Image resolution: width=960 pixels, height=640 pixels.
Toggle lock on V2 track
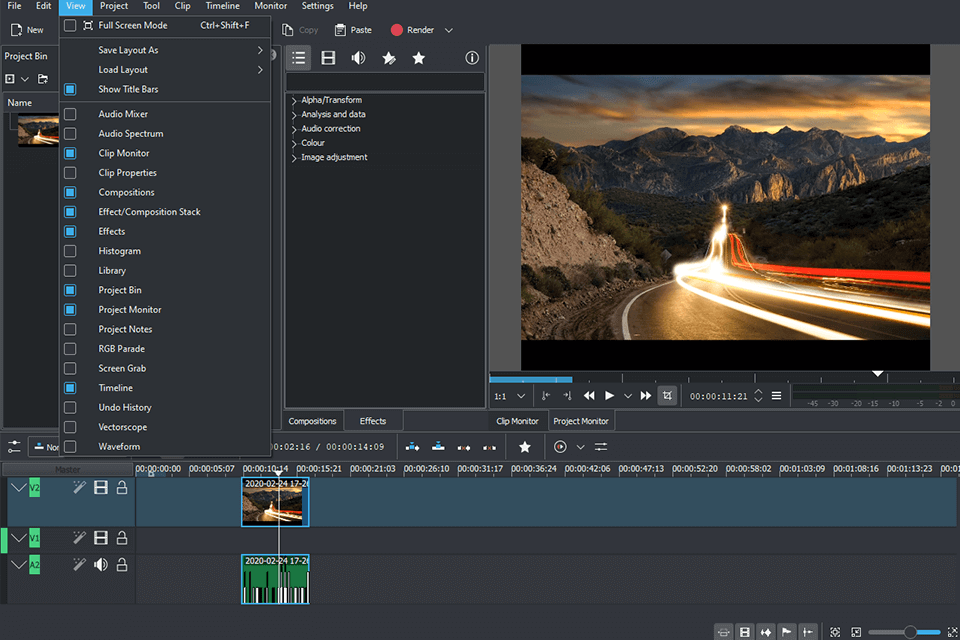click(x=122, y=488)
